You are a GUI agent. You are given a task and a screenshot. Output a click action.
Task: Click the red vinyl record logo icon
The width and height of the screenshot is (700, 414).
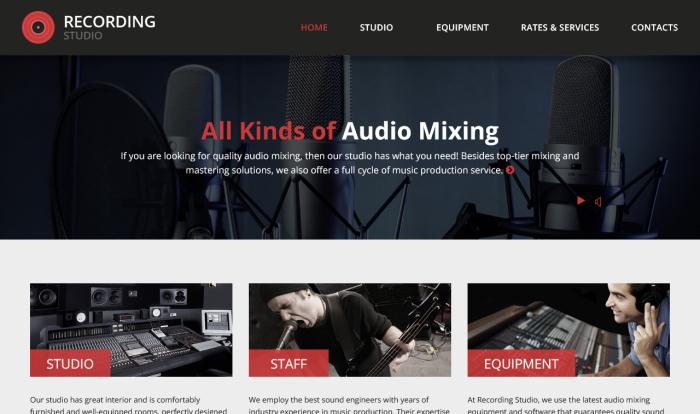(x=38, y=27)
